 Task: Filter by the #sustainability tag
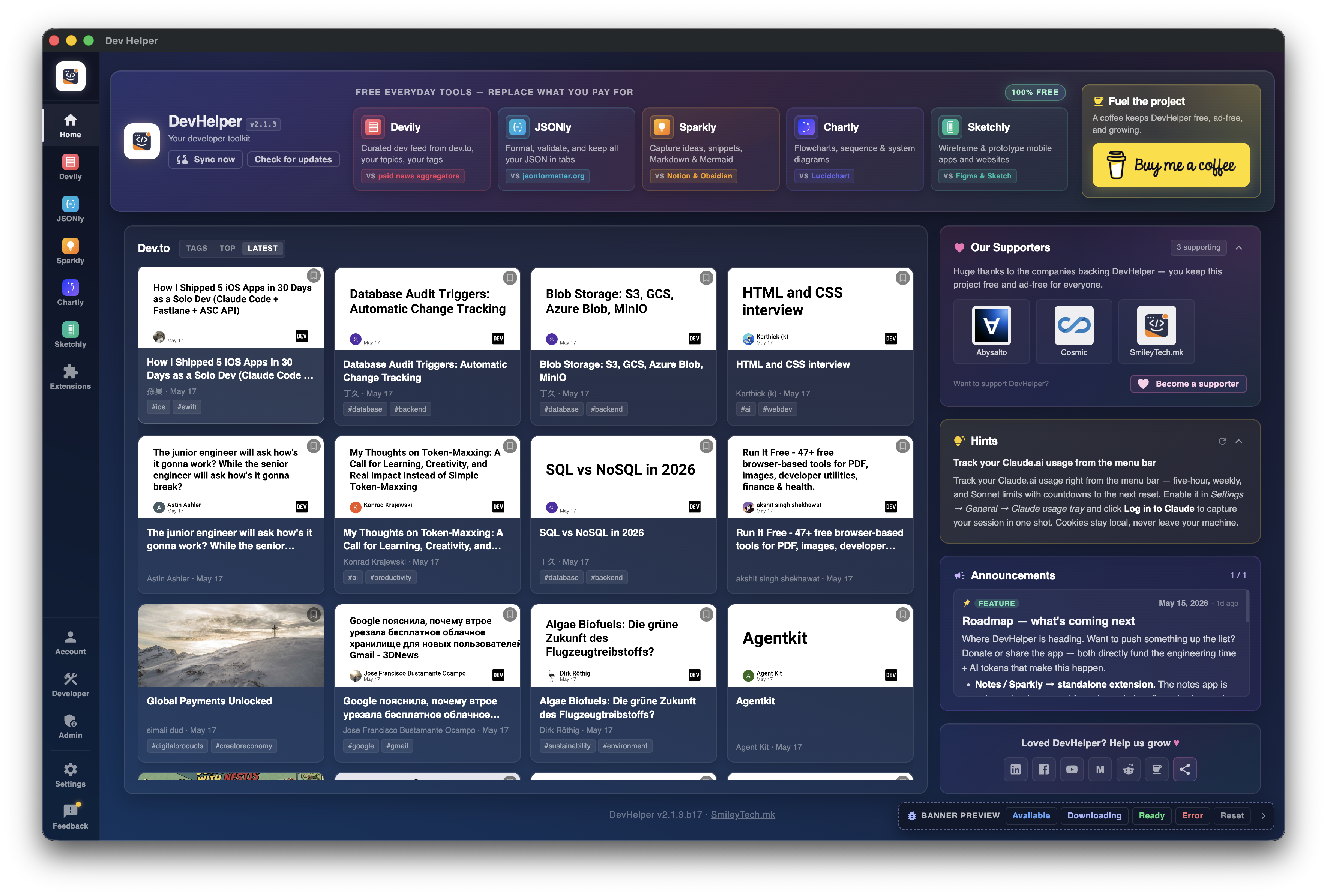point(567,746)
